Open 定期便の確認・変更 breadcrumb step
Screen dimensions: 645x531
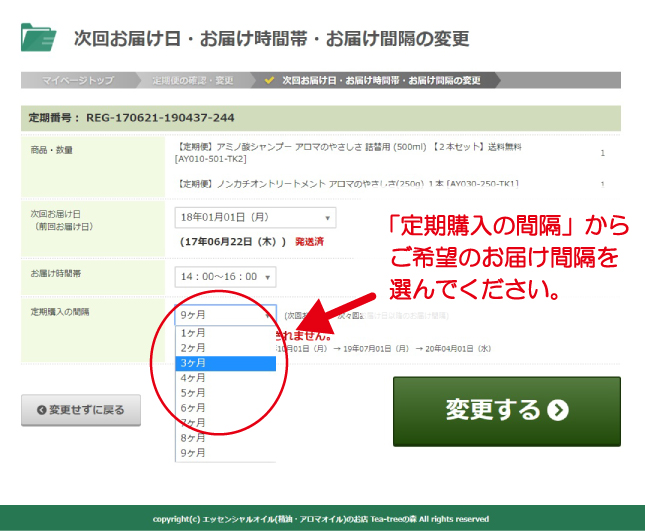point(192,80)
